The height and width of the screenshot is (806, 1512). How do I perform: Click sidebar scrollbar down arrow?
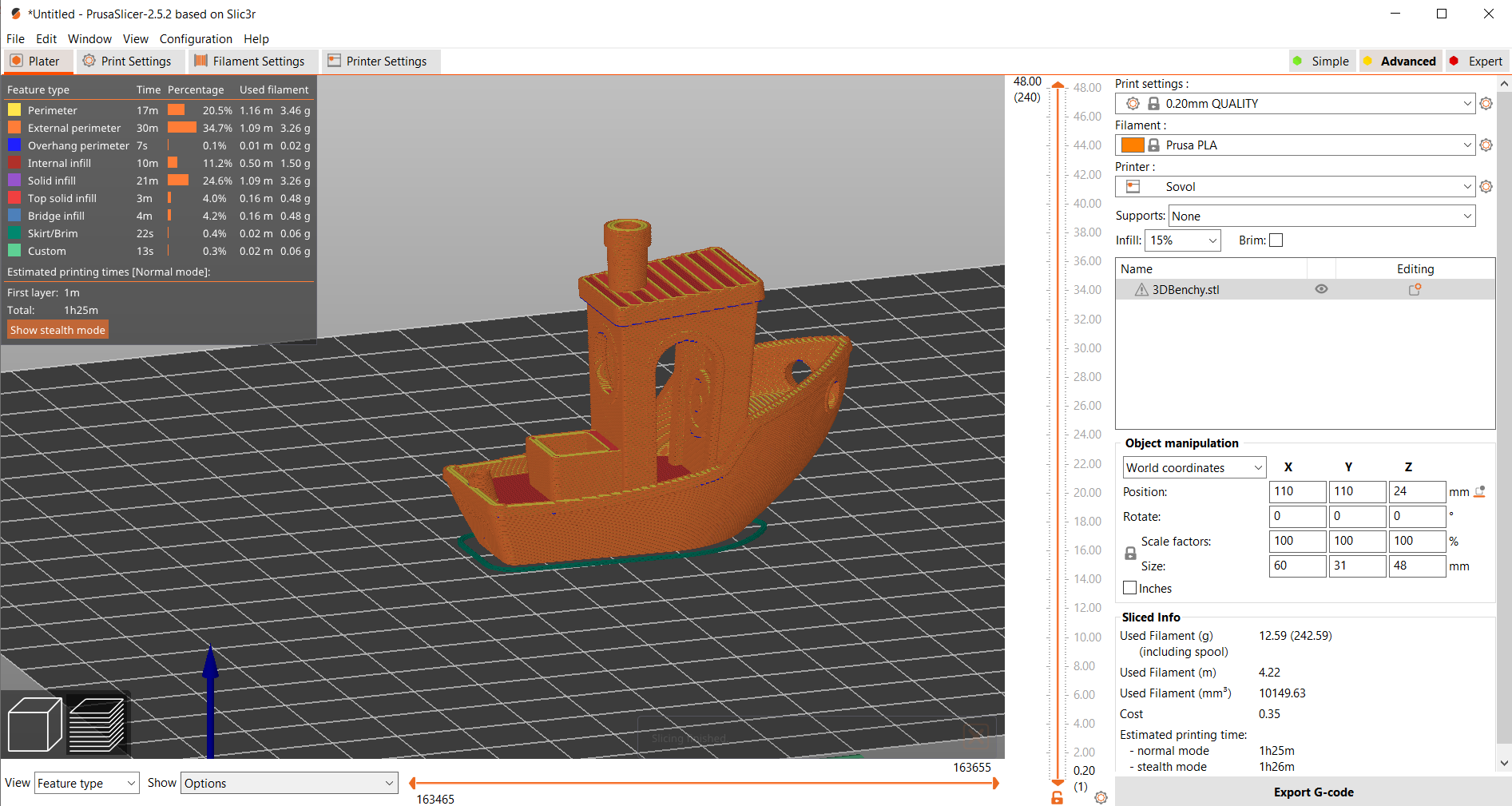pyautogui.click(x=1504, y=764)
